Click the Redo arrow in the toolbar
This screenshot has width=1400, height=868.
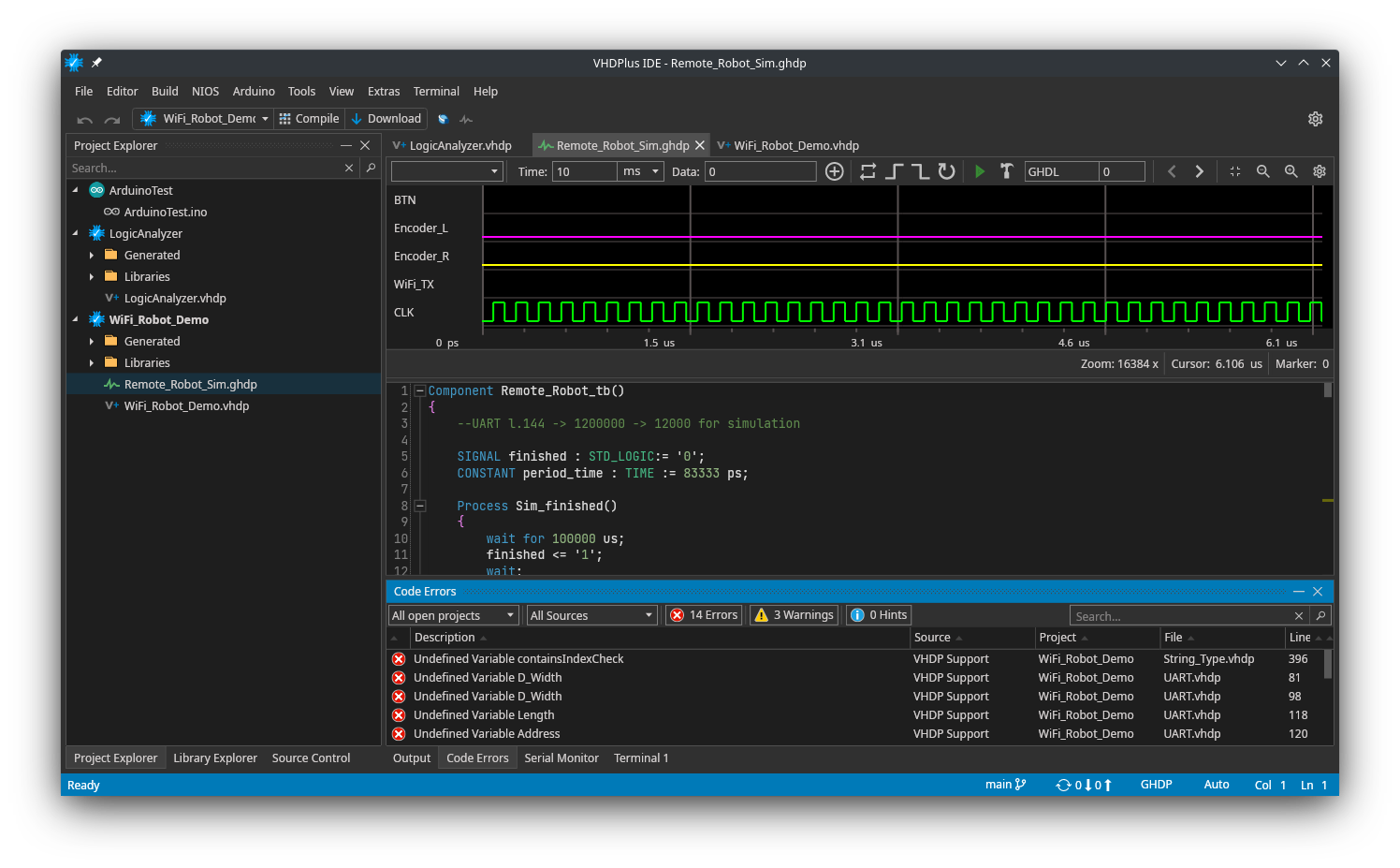(112, 120)
